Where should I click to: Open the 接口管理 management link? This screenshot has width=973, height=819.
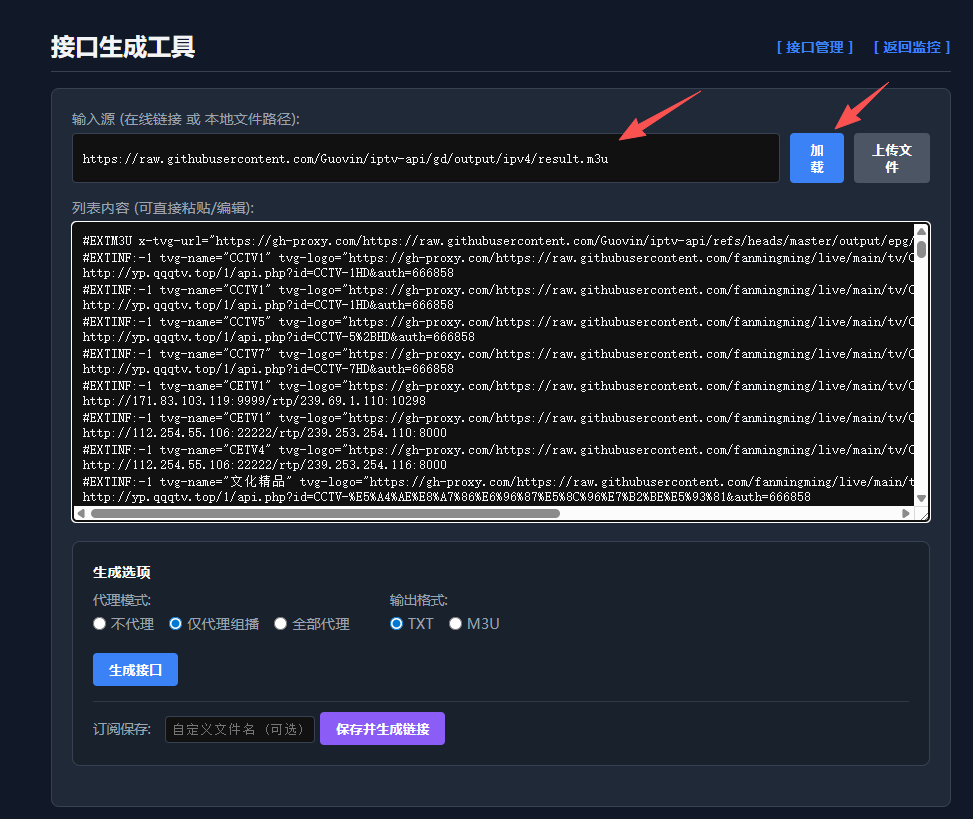pyautogui.click(x=814, y=47)
